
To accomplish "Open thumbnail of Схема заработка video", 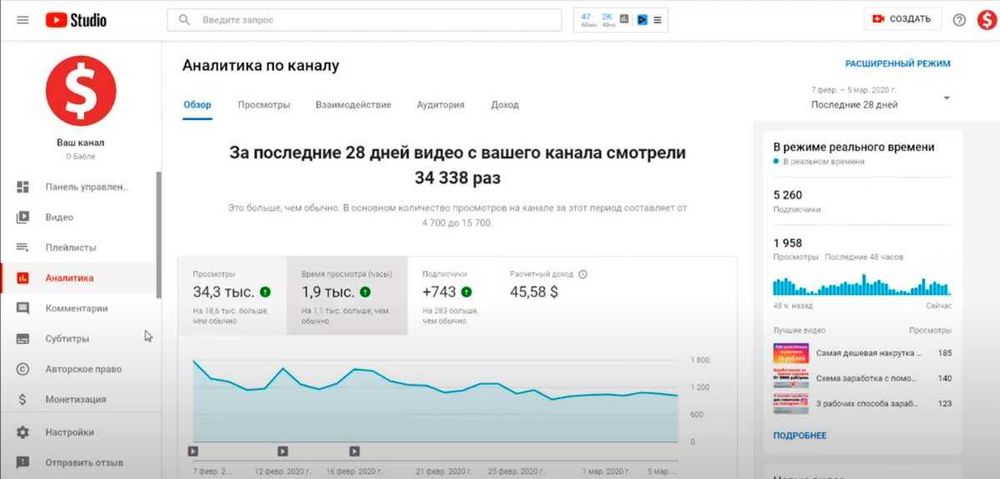I will coord(791,379).
